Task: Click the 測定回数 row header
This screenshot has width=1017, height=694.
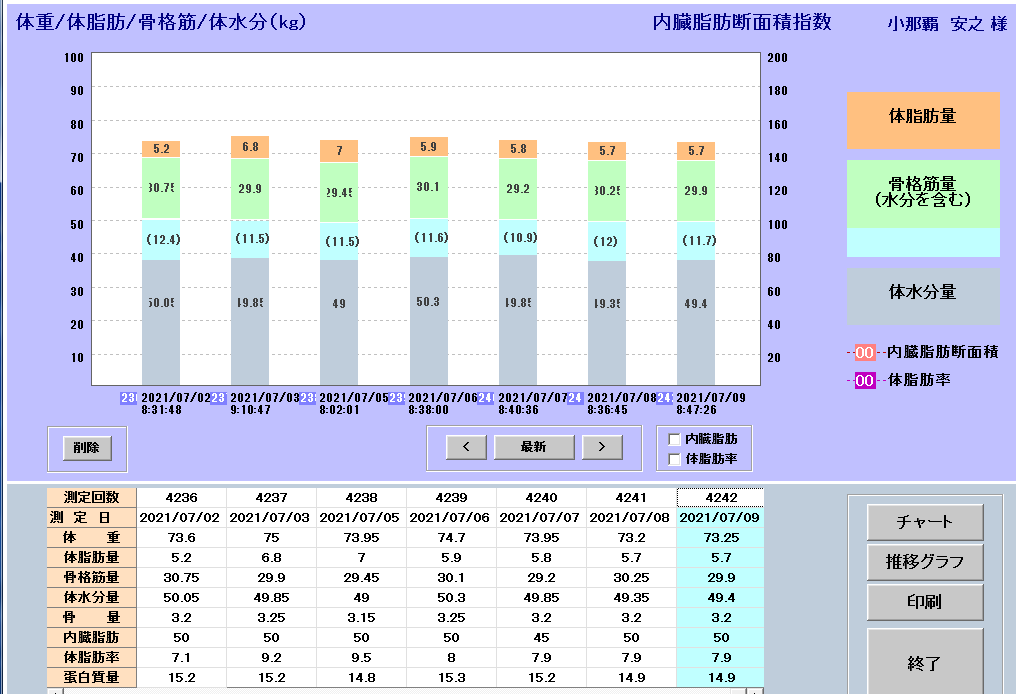Action: [91, 497]
